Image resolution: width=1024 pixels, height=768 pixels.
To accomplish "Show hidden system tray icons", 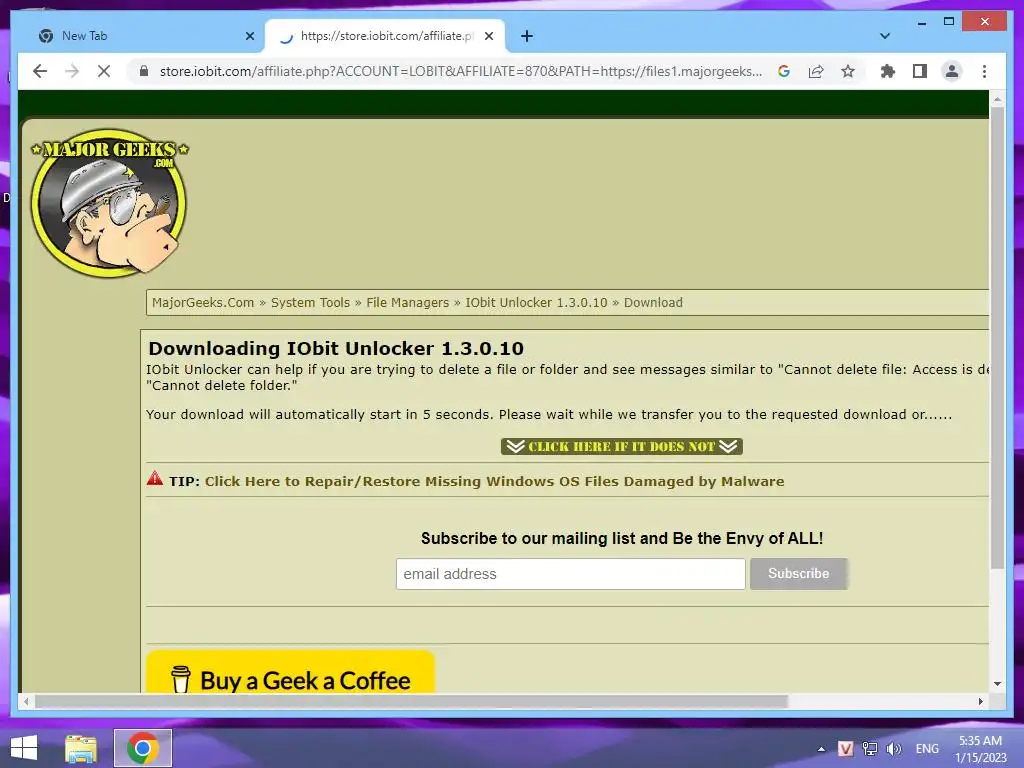I will coord(821,749).
